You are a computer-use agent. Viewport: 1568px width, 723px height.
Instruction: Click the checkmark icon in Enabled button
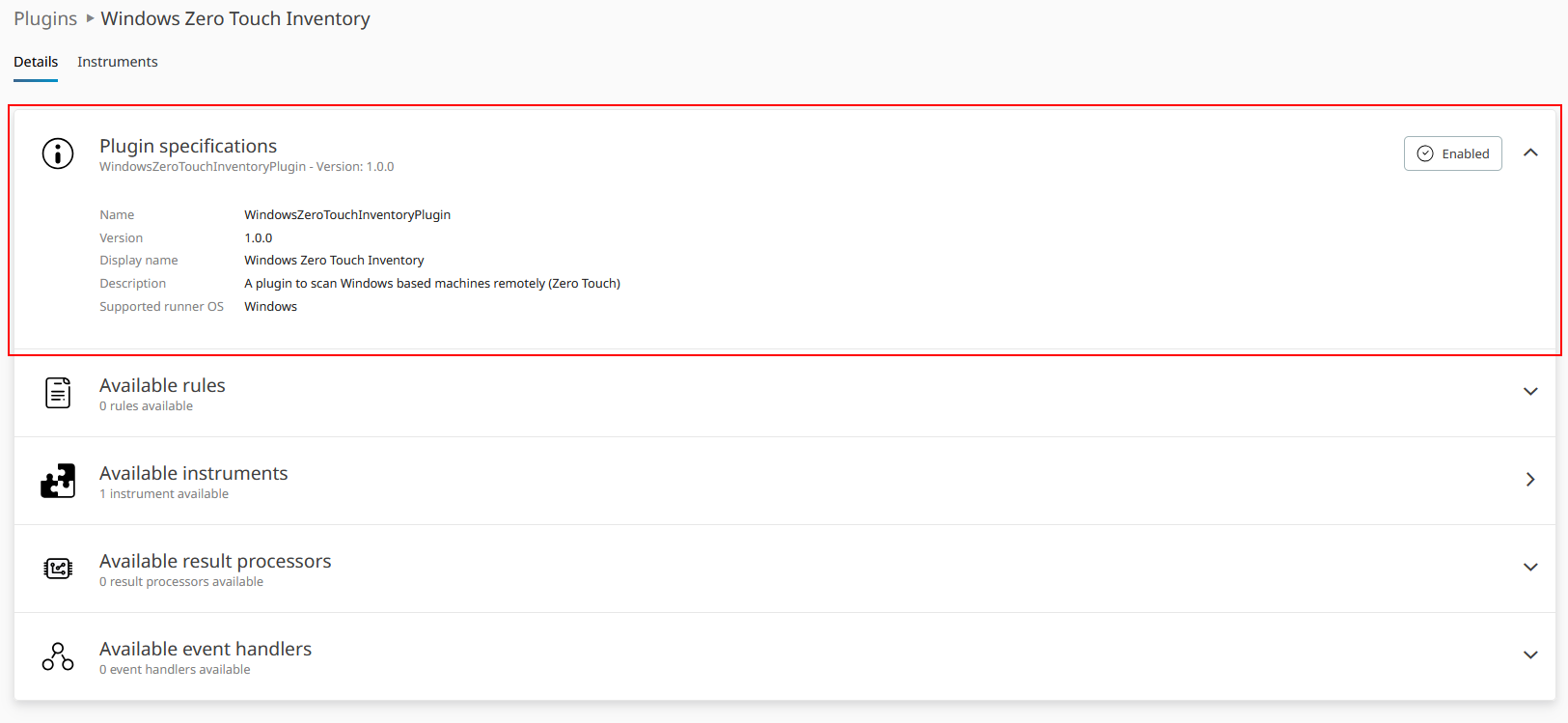[1425, 153]
